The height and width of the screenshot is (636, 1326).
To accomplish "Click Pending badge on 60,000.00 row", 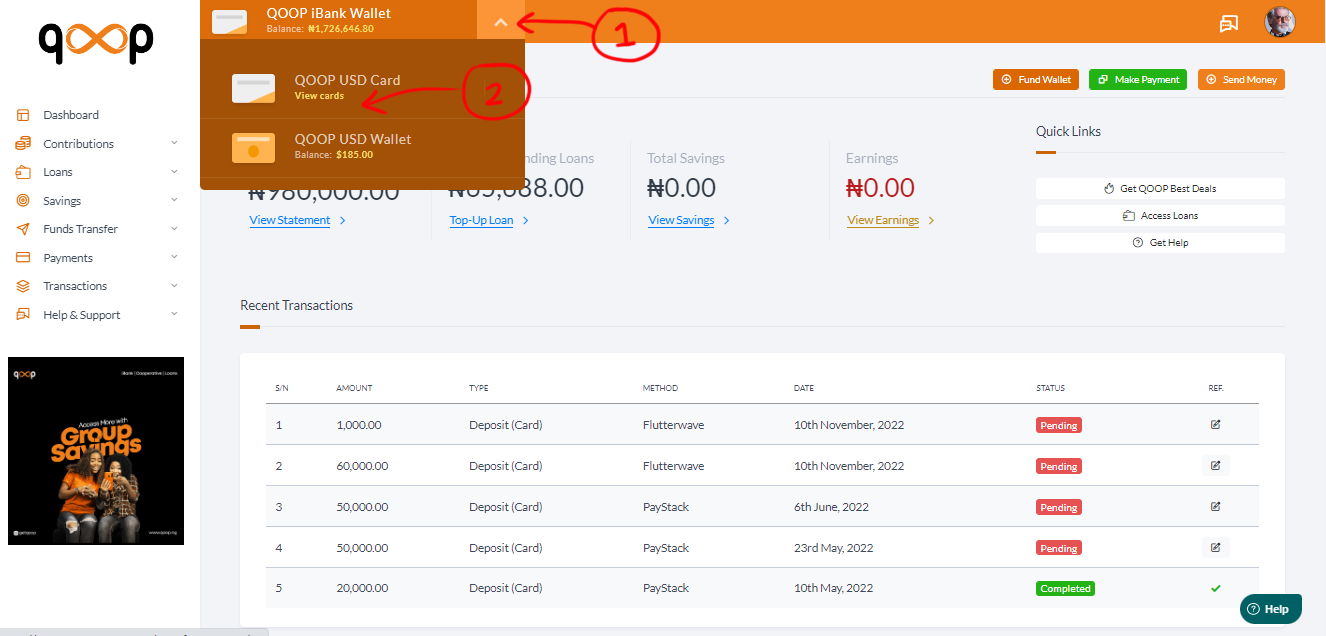I will [x=1059, y=467].
